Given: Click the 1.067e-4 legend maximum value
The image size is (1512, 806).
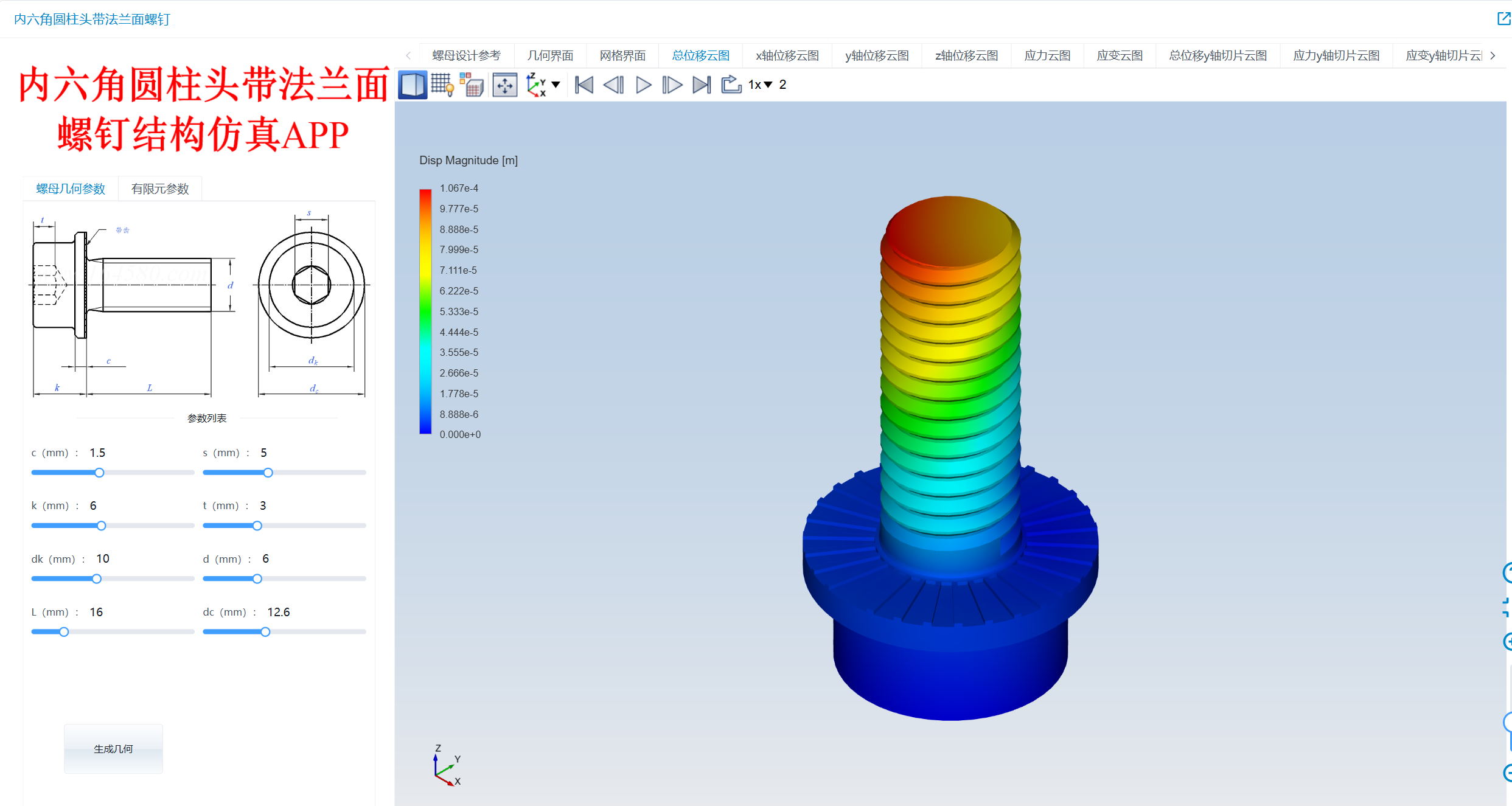Looking at the screenshot, I should (x=459, y=188).
